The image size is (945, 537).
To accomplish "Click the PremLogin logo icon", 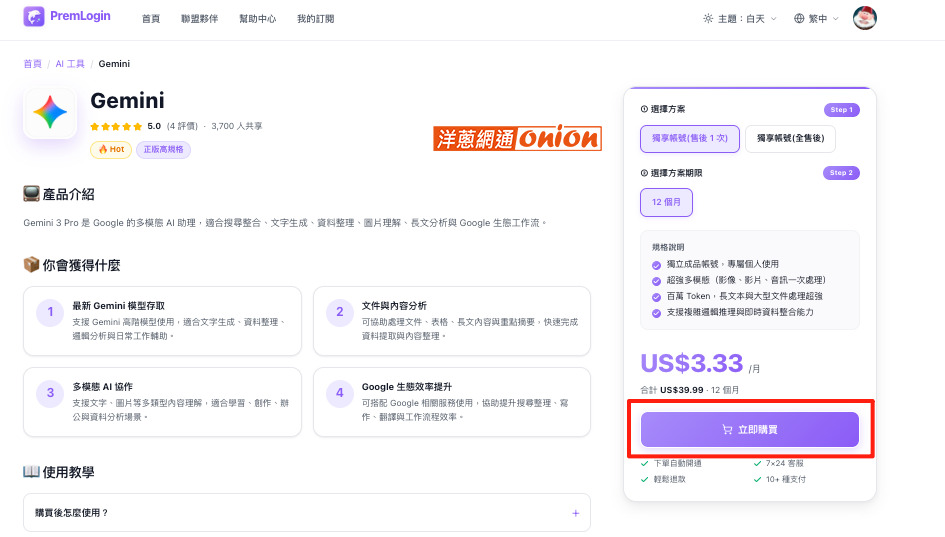I will point(34,16).
